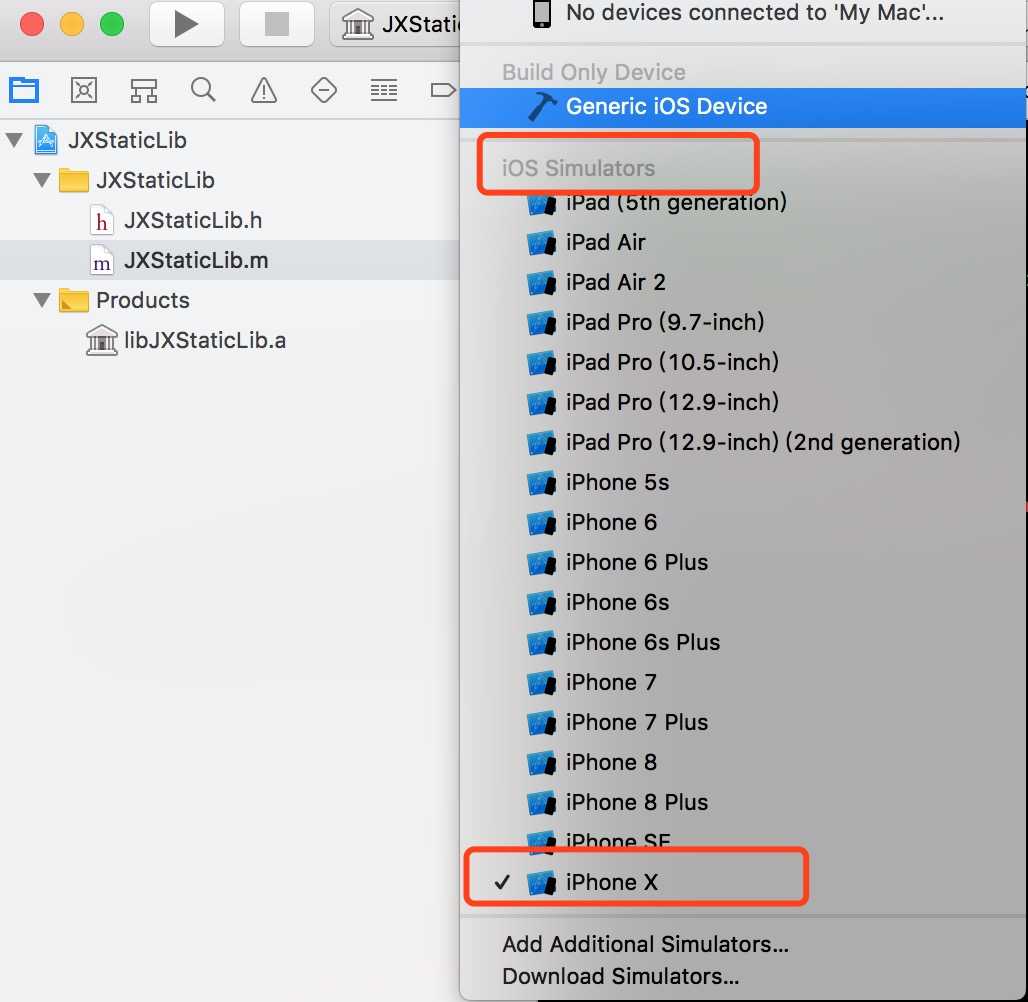Choose Generic iOS Device destination
Image resolution: width=1028 pixels, height=1002 pixels.
(743, 106)
